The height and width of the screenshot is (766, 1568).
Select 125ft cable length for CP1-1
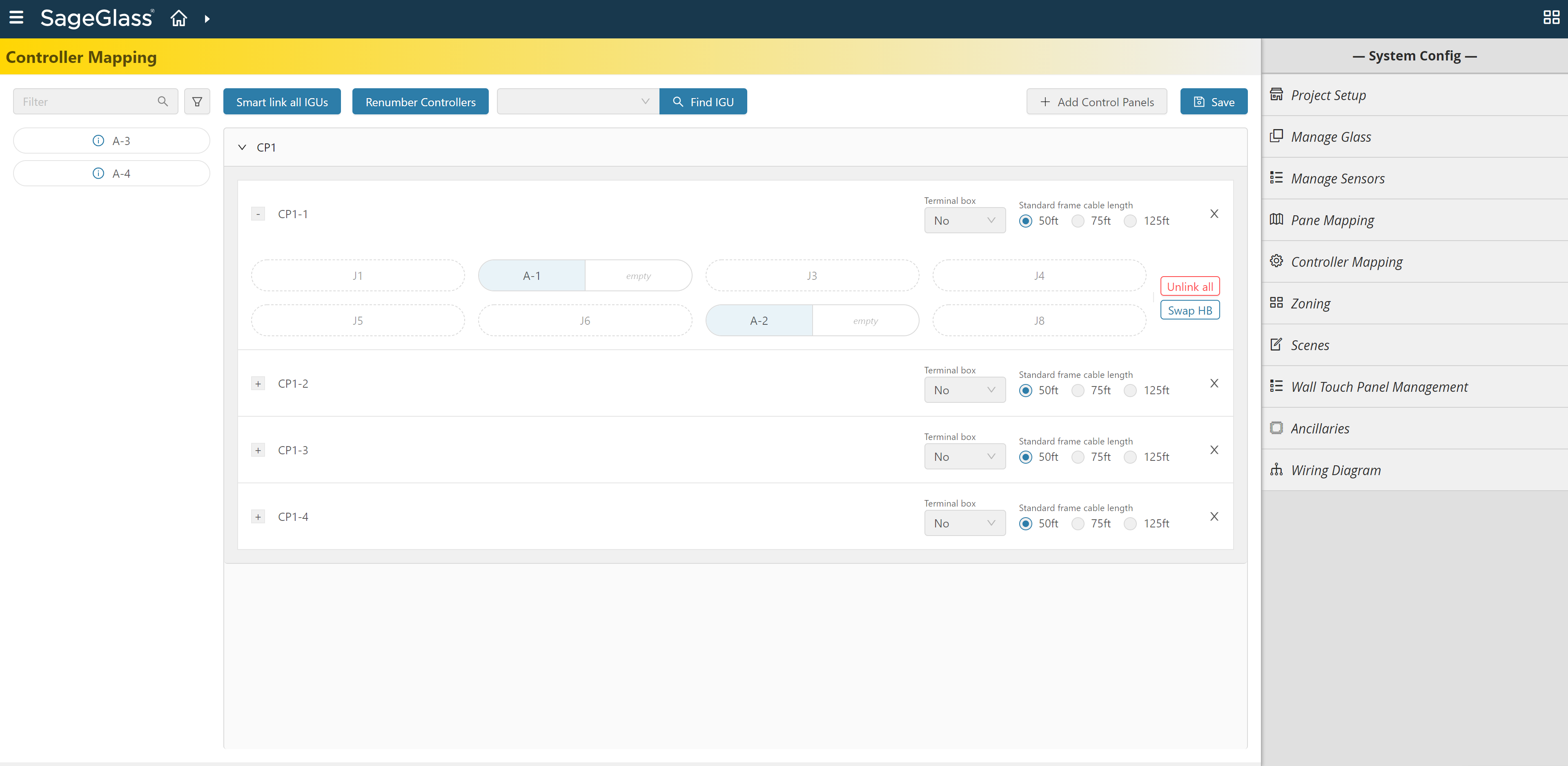click(x=1130, y=221)
